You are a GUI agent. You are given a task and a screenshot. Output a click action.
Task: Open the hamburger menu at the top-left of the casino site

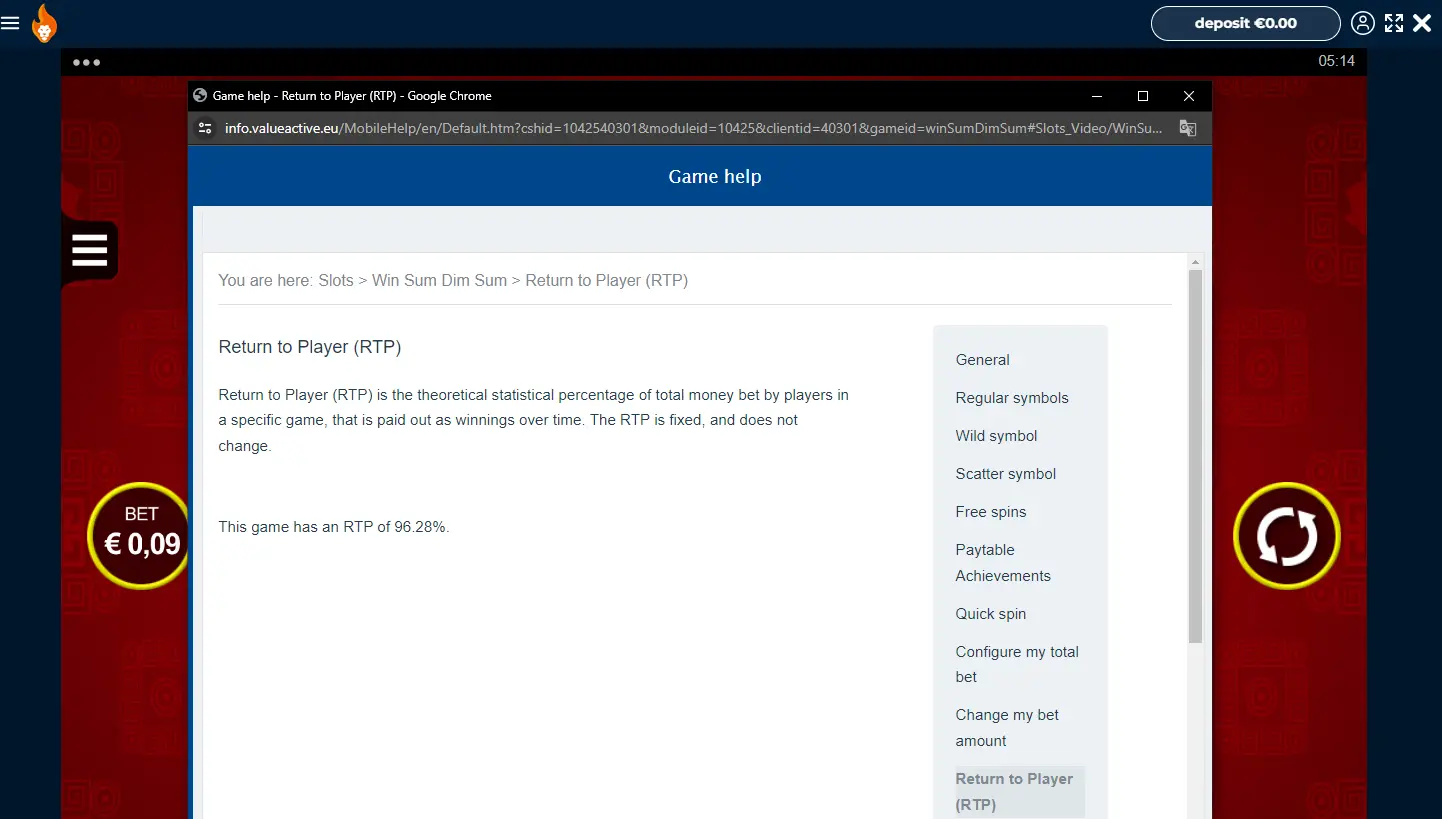click(10, 23)
